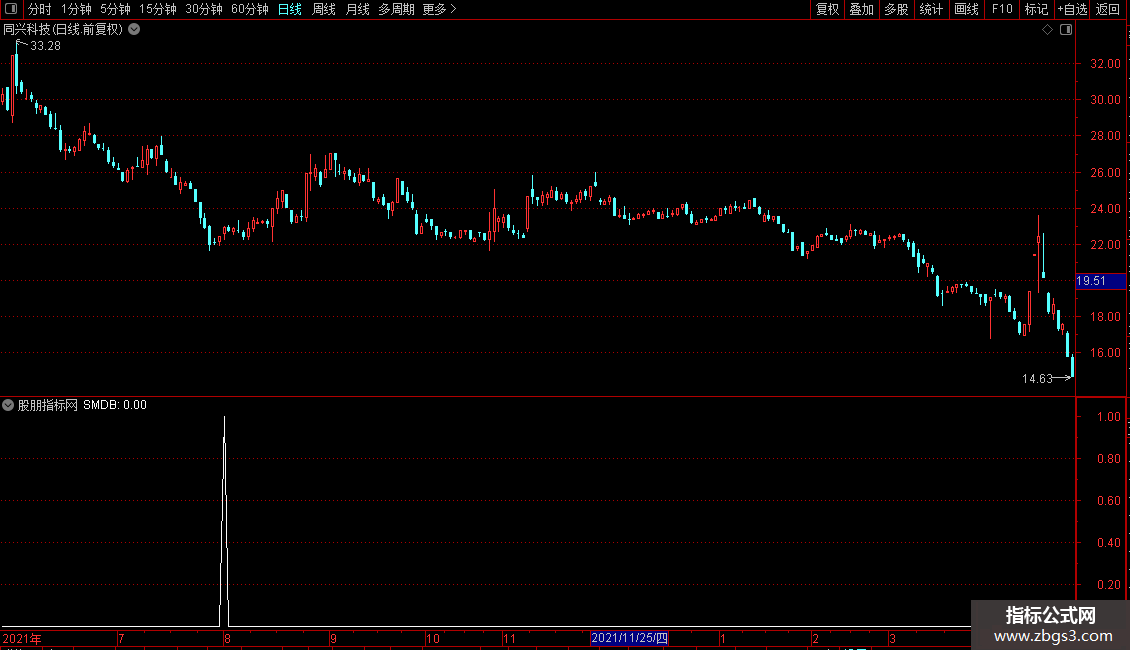Image resolution: width=1130 pixels, height=650 pixels.
Task: Click the SMDB: 0.00 indicator value
Action: pos(115,405)
